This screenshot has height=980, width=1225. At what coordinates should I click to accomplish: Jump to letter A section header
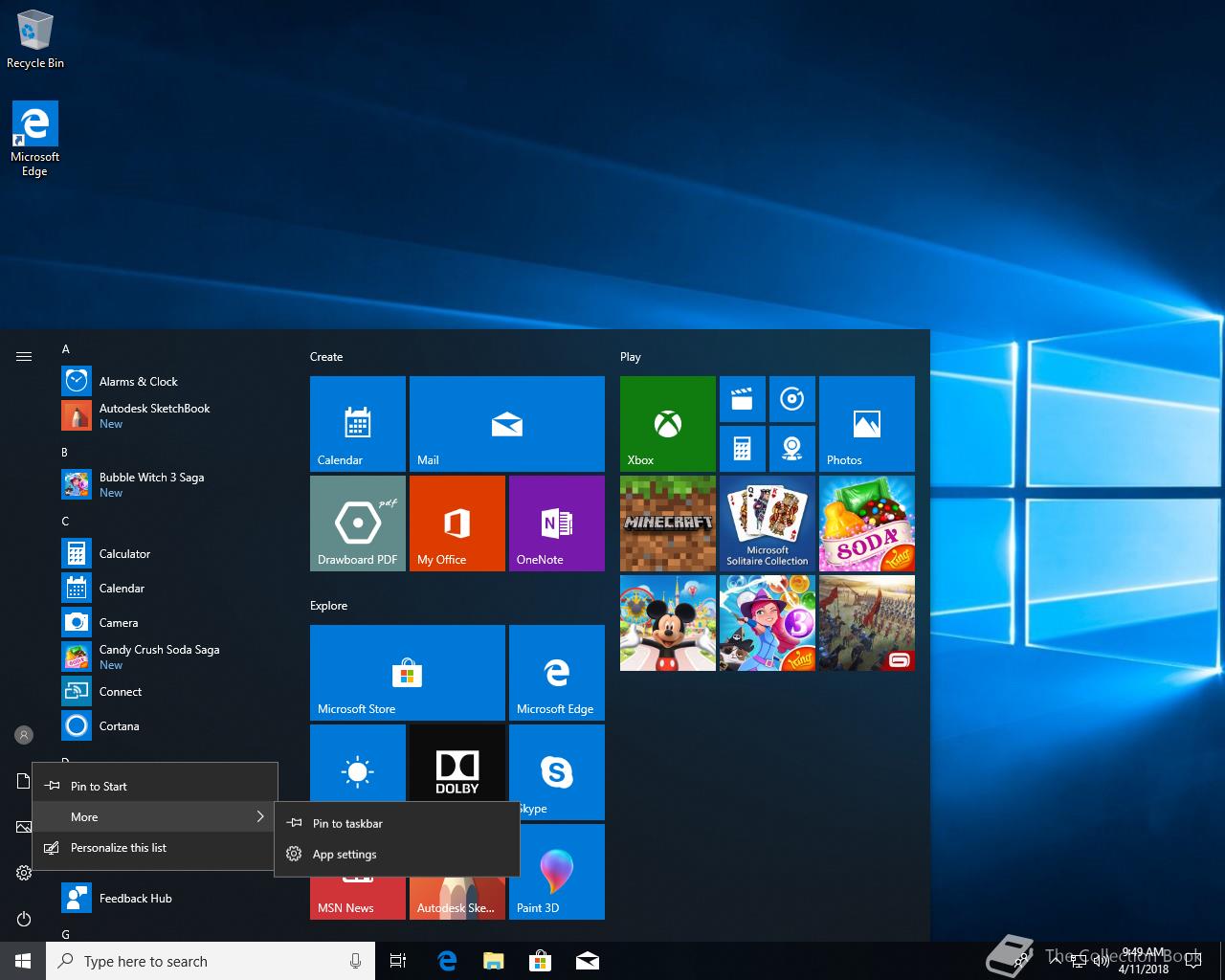pyautogui.click(x=66, y=349)
